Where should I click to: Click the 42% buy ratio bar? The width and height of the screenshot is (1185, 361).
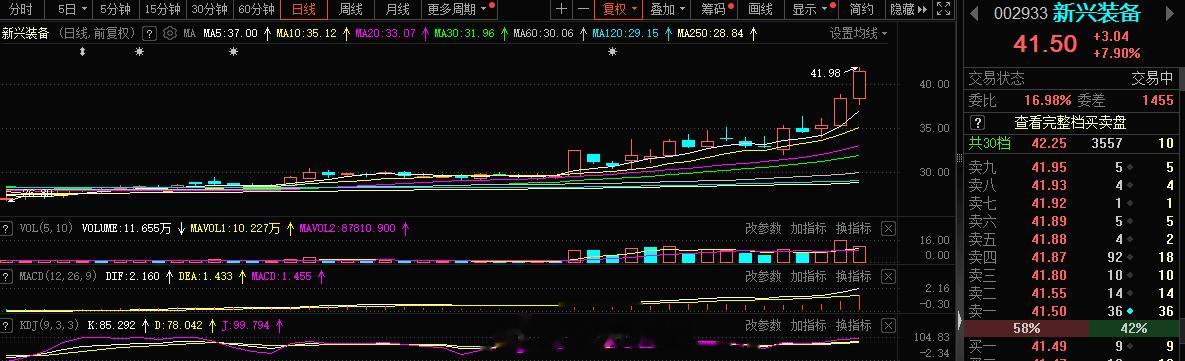[x=1134, y=329]
